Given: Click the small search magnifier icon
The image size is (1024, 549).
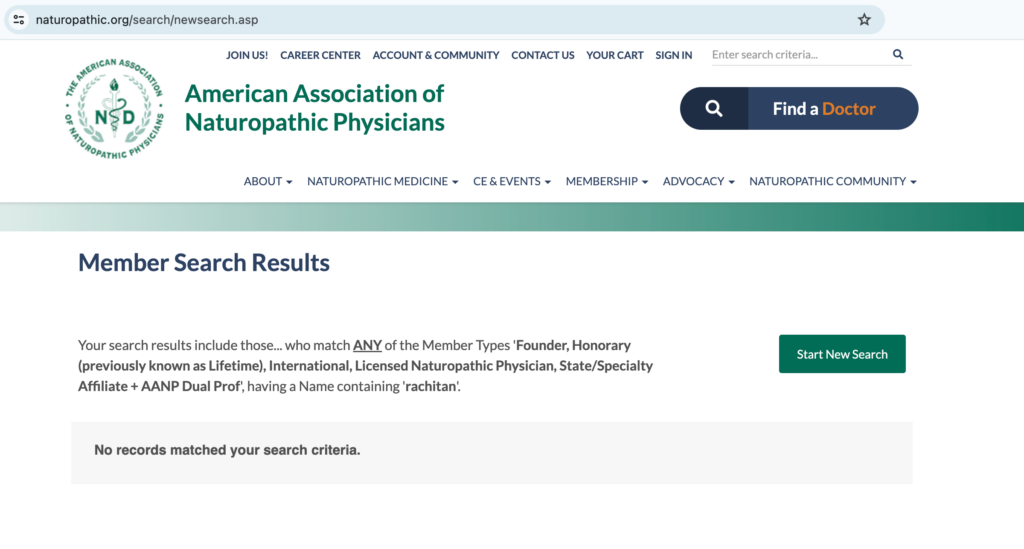Looking at the screenshot, I should pos(898,55).
